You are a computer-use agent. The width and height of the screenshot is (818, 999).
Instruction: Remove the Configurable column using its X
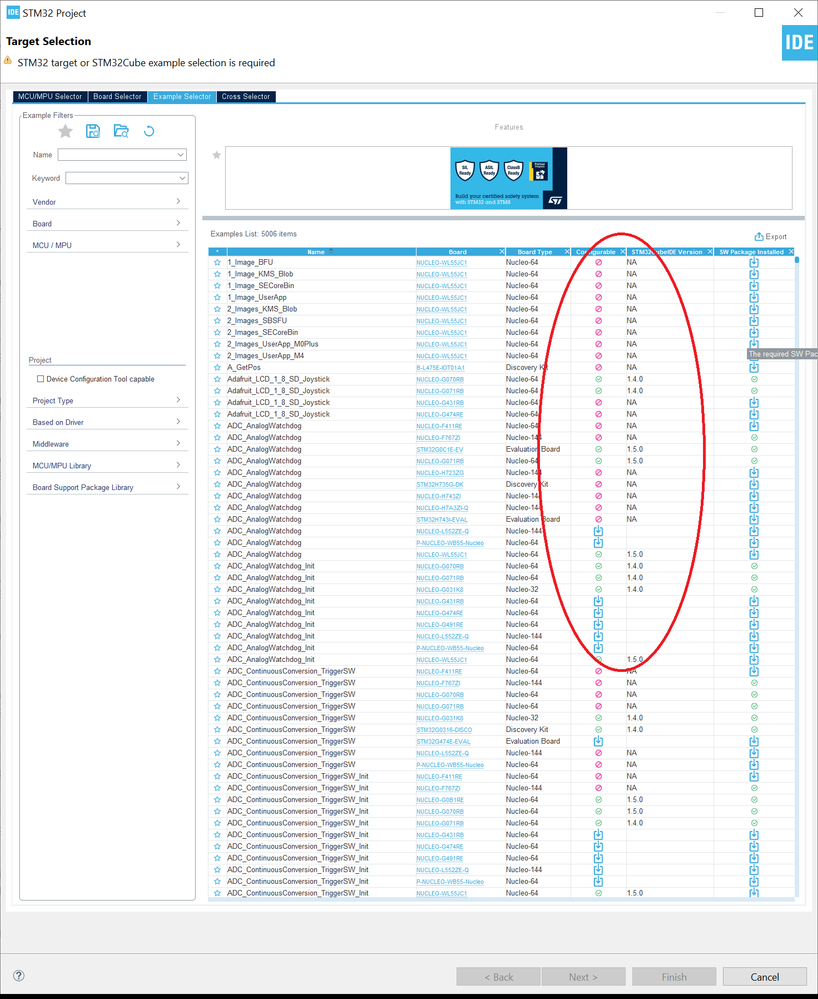click(x=622, y=252)
